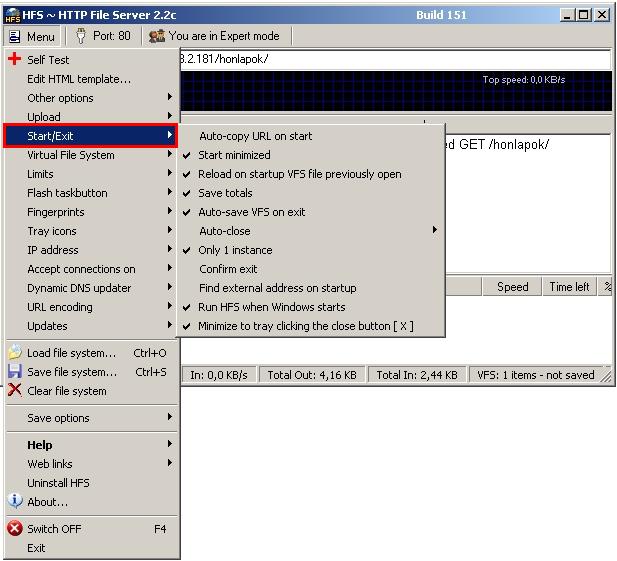Click the Expert mode people icon
The height and width of the screenshot is (561, 617).
click(x=157, y=36)
